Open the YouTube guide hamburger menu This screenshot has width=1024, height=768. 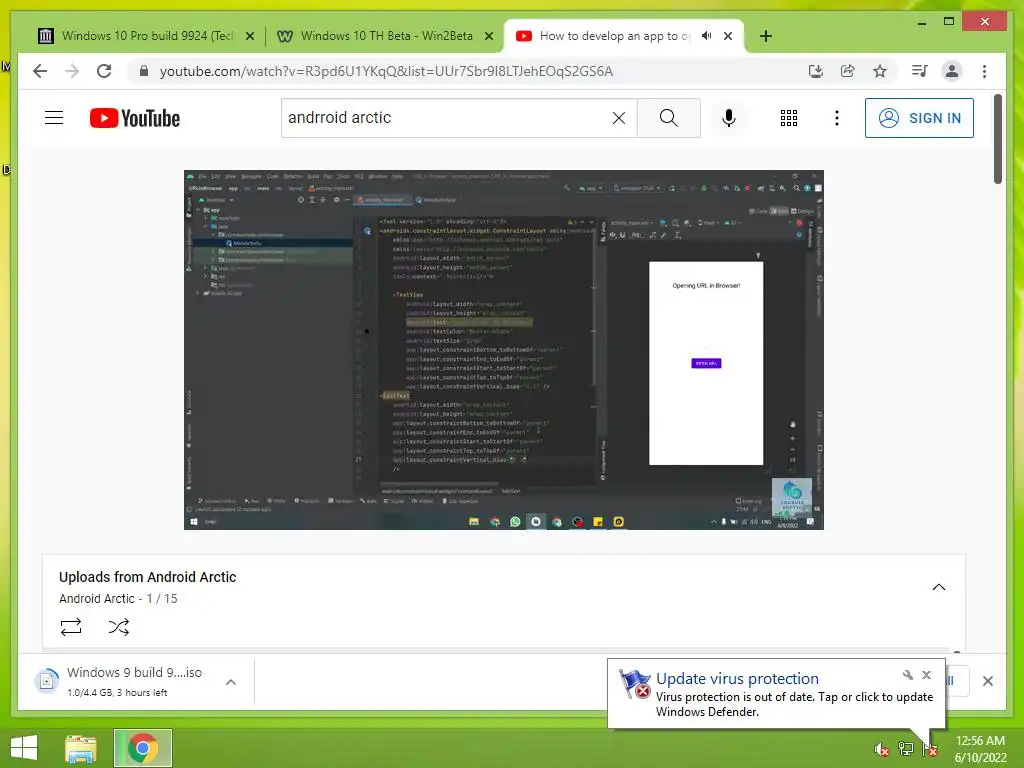pyautogui.click(x=54, y=118)
